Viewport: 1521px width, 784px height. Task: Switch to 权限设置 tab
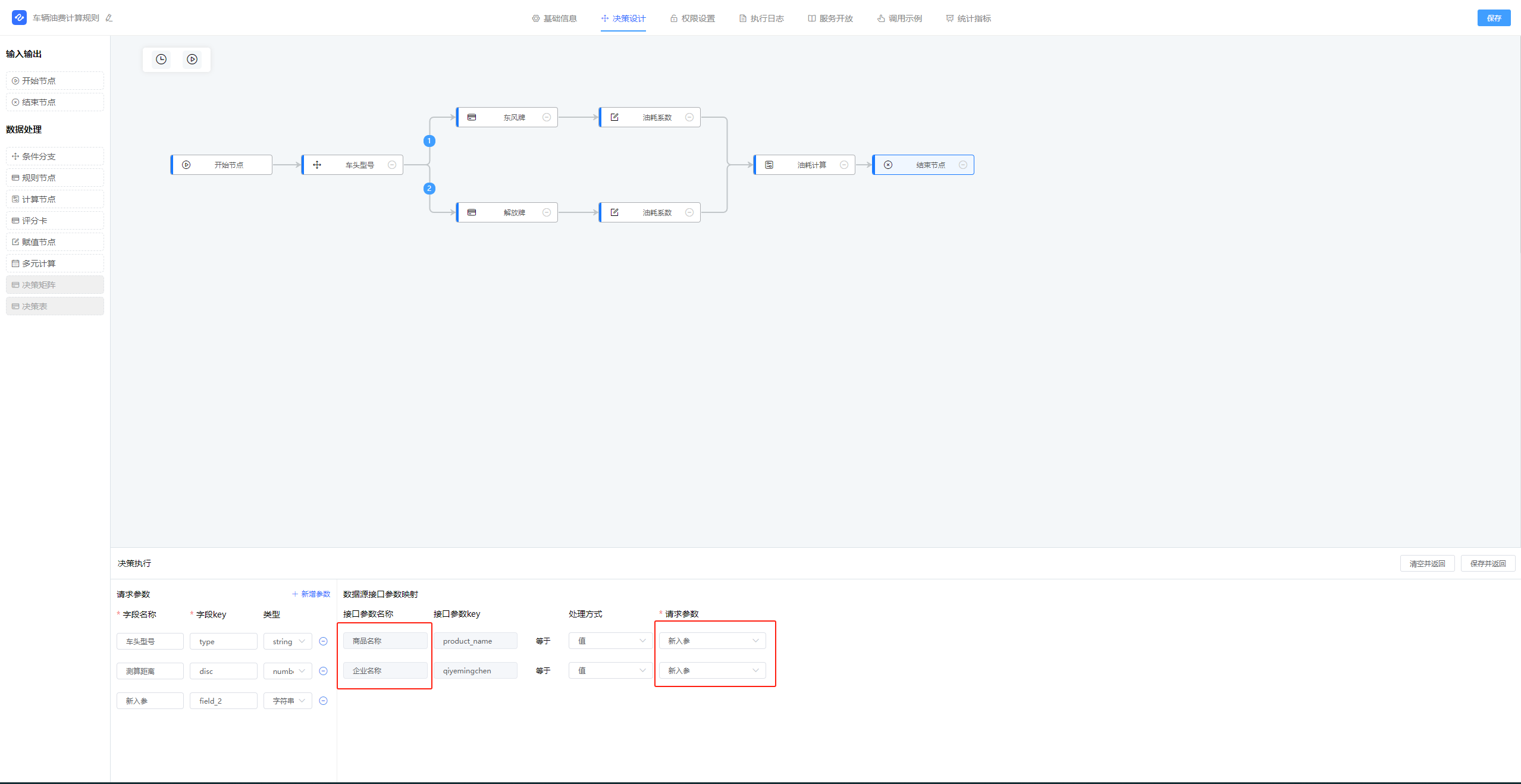tap(692, 18)
